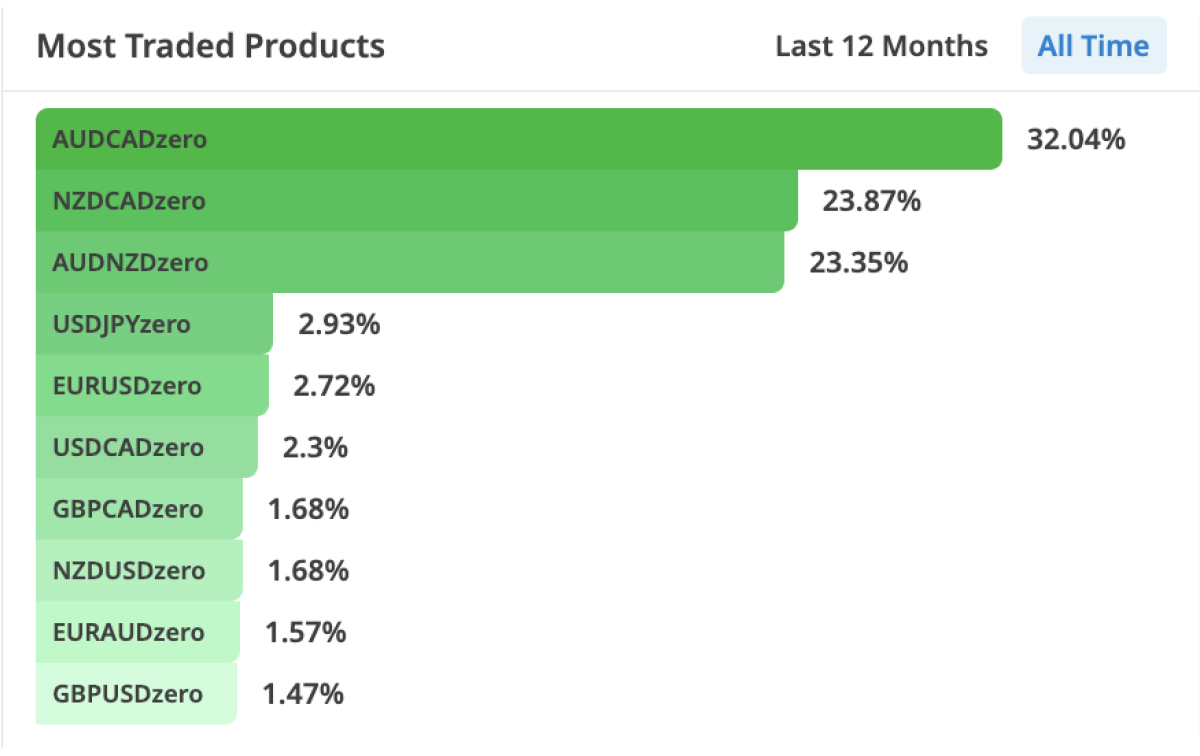Select the USDCADzero bar

click(x=145, y=447)
